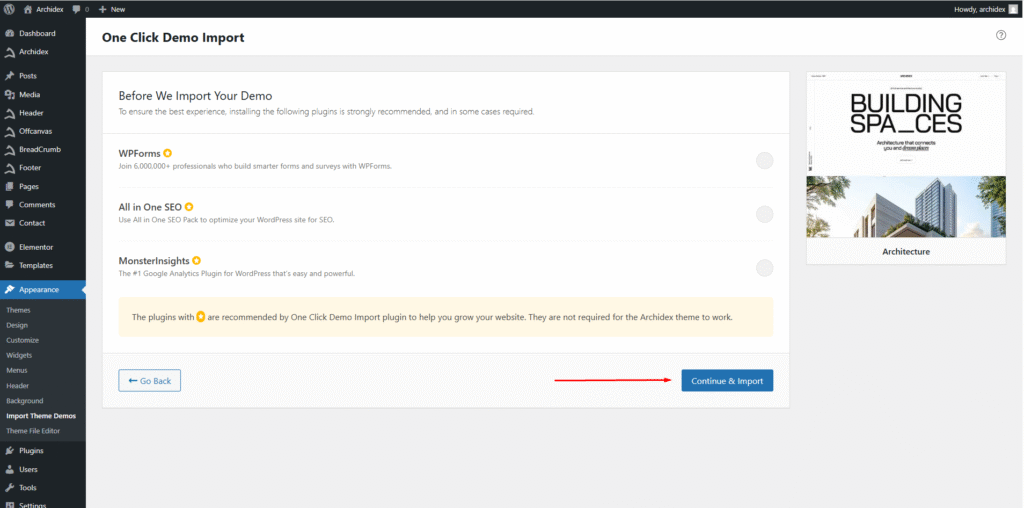The width and height of the screenshot is (1024, 508).
Task: Go to Theme File Editor
Action: click(x=33, y=431)
